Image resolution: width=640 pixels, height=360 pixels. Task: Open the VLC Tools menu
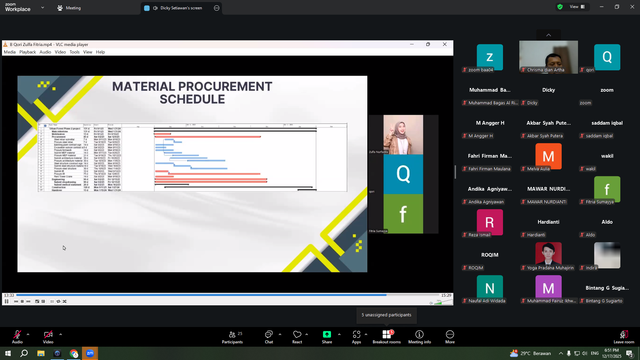(74, 52)
